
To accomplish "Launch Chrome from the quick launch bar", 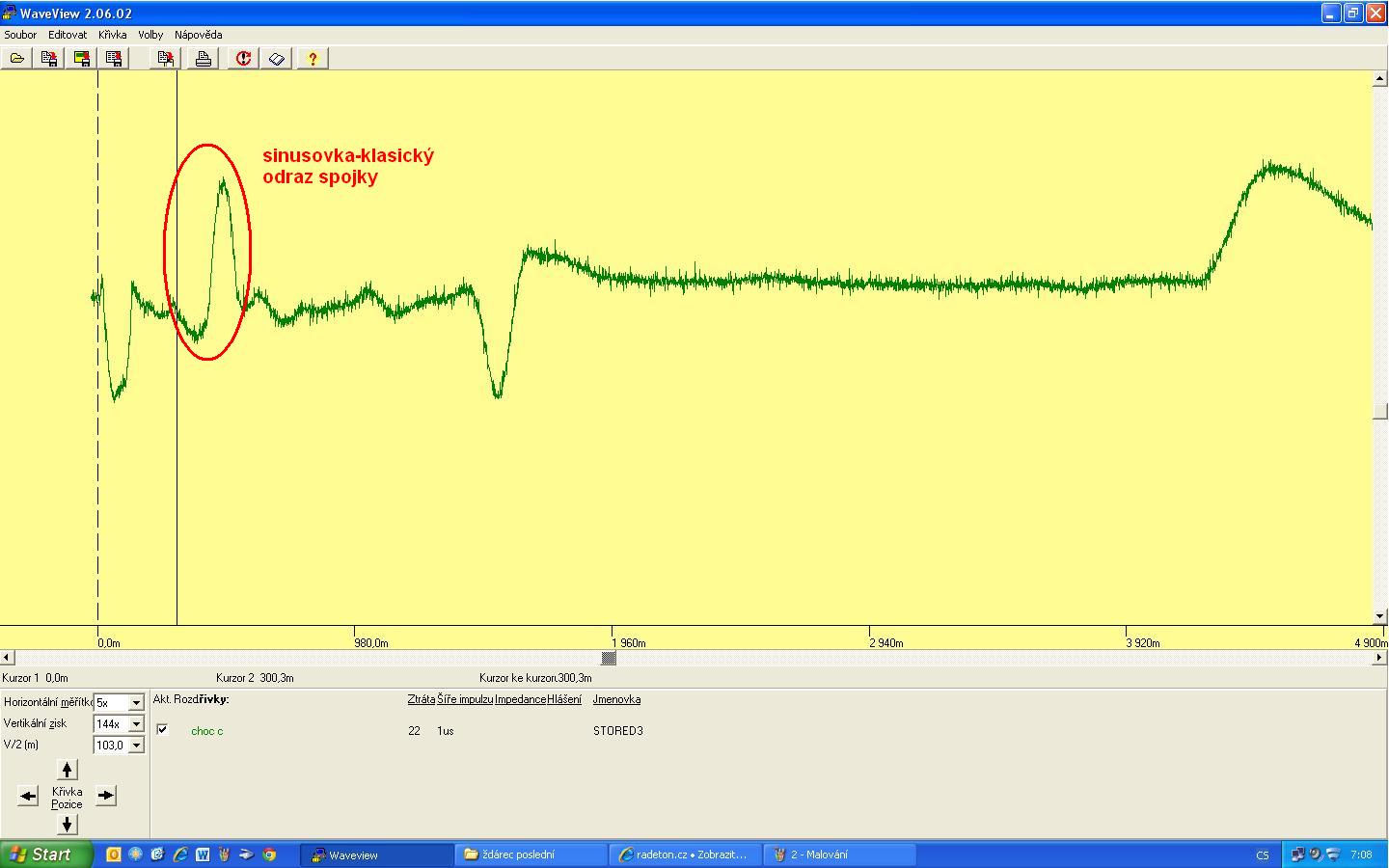I will [x=269, y=854].
